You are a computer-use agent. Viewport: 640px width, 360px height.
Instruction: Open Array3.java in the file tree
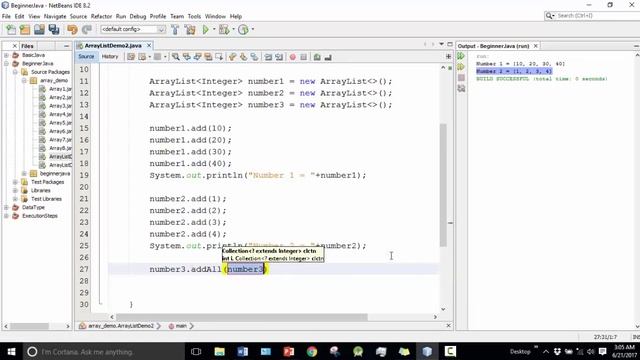[x=60, y=106]
